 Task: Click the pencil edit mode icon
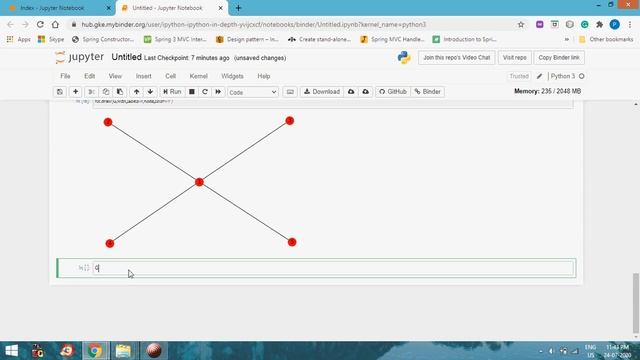539,76
